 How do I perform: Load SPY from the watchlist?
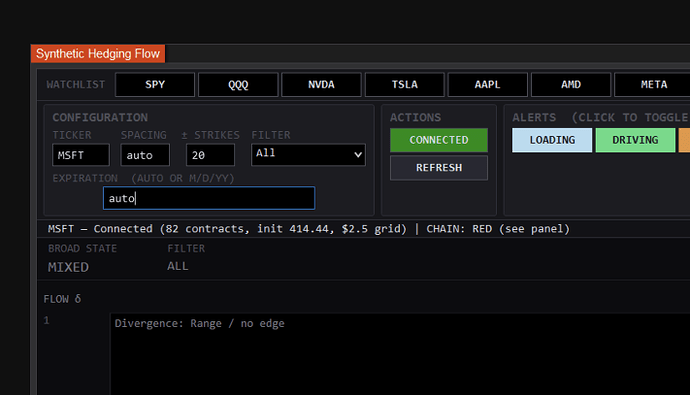pos(155,84)
